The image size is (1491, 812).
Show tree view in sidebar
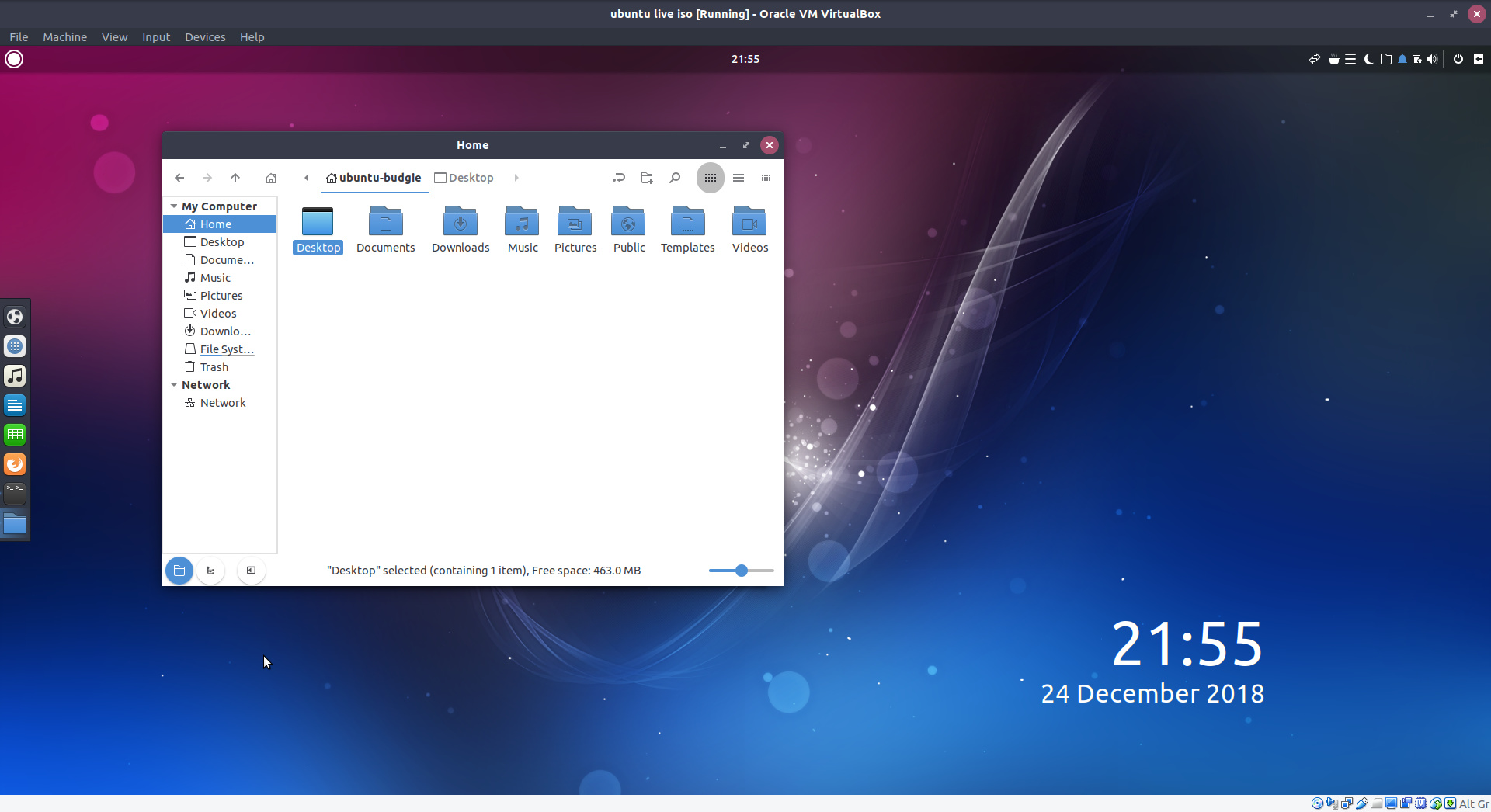(x=210, y=571)
